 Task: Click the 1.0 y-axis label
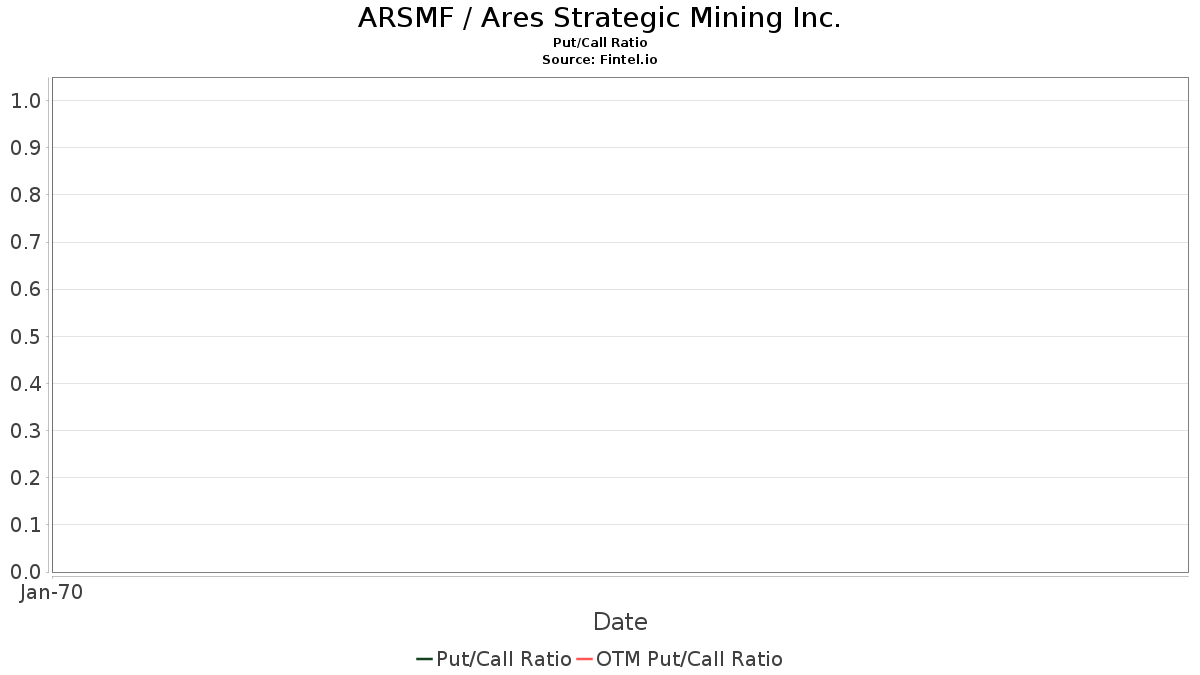coord(26,101)
